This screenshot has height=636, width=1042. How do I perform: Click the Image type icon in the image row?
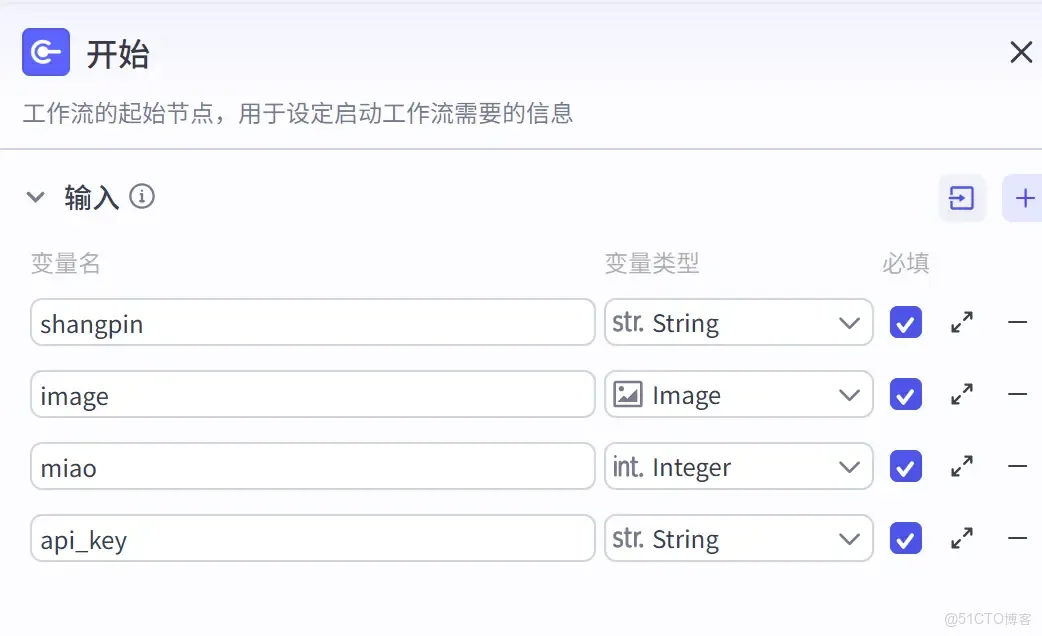tap(630, 394)
